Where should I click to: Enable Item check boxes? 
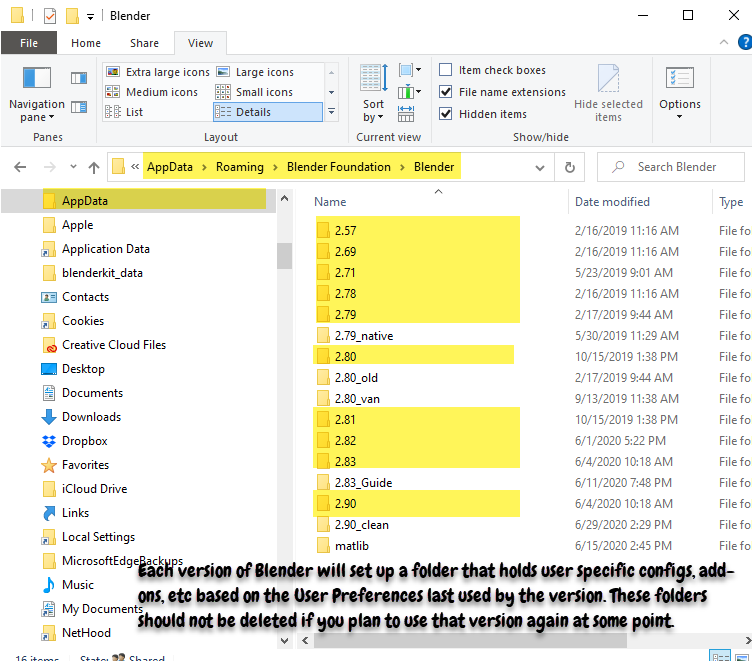click(x=446, y=70)
